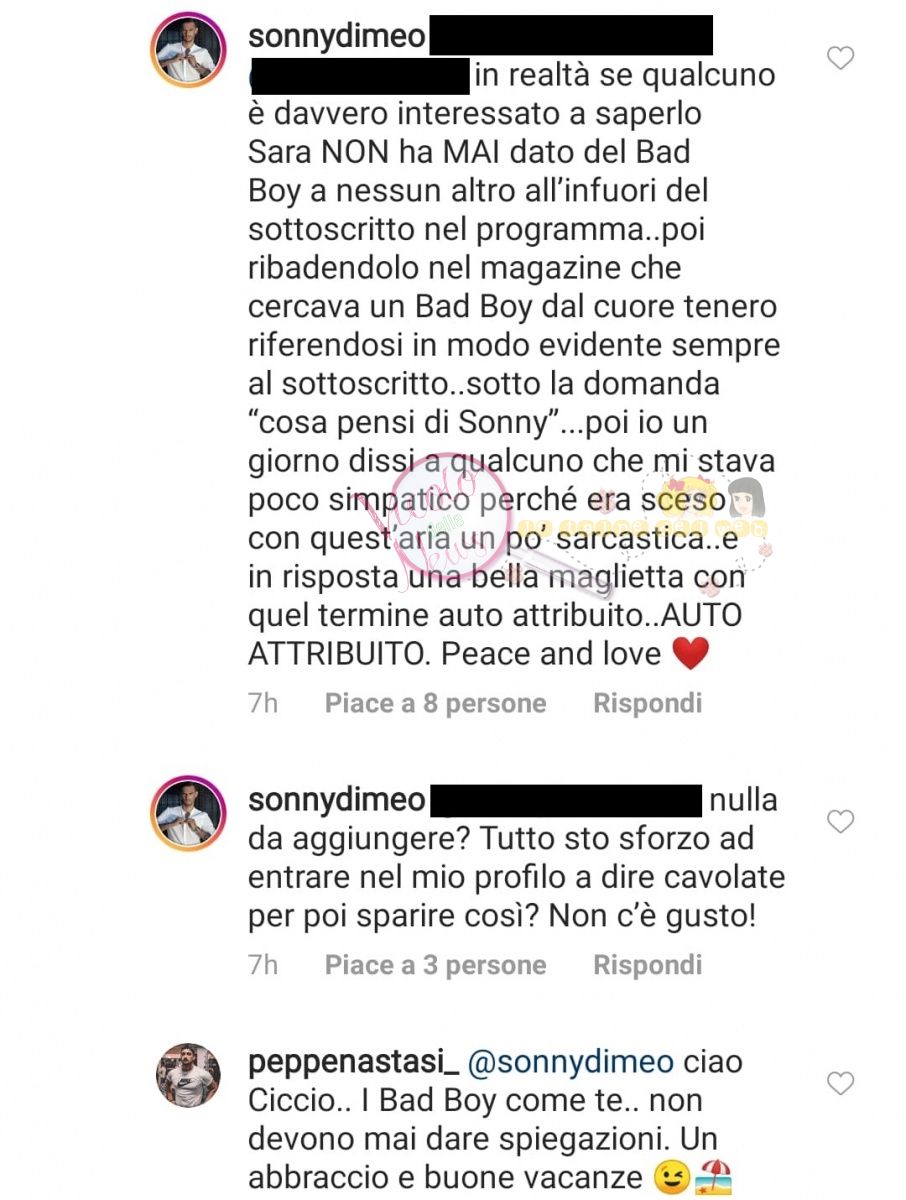Reply to the 'Peace and love' comment via Rispondi
The height and width of the screenshot is (1200, 906).
point(648,704)
